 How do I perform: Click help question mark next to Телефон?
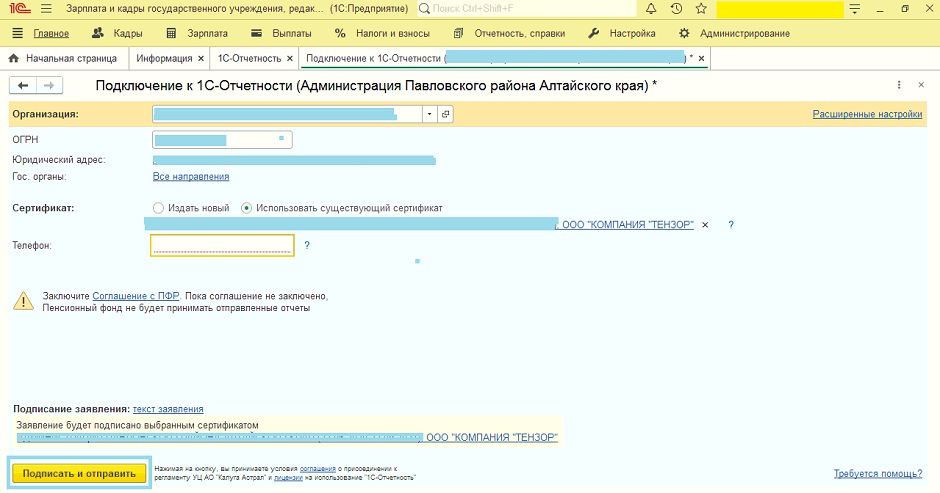click(307, 245)
